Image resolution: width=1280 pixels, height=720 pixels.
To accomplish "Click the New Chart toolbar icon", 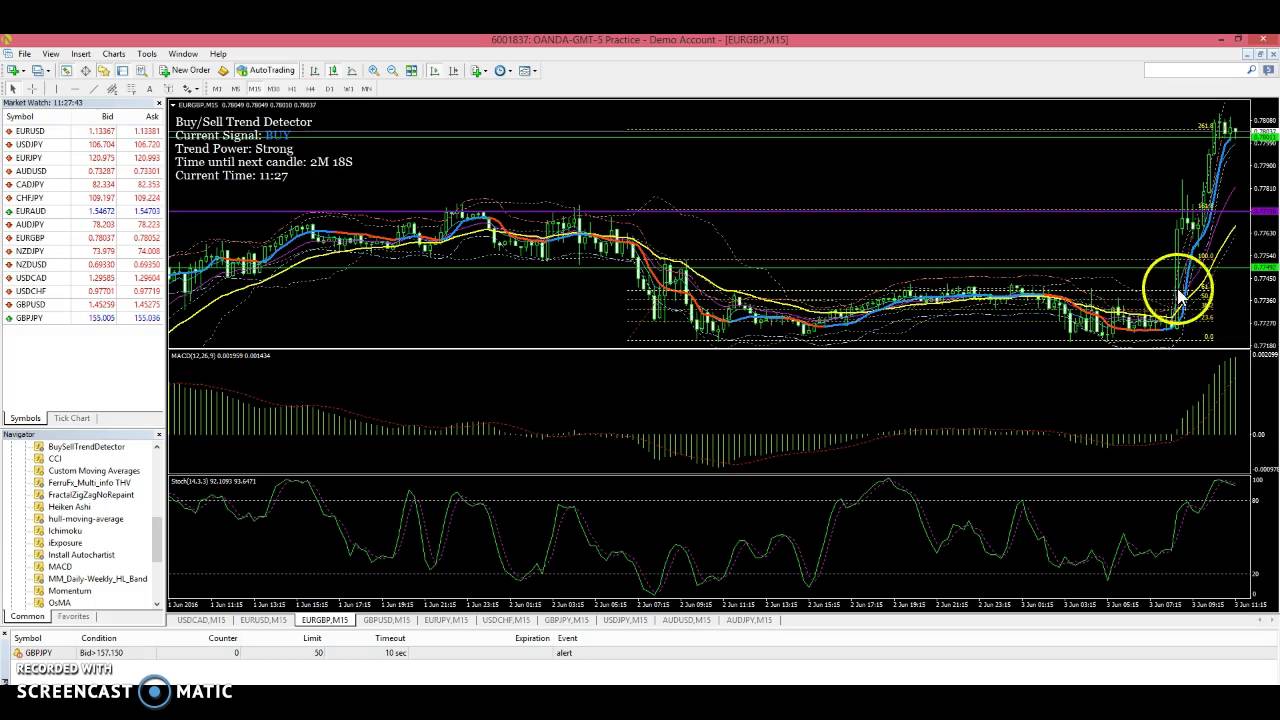I will 12,71.
